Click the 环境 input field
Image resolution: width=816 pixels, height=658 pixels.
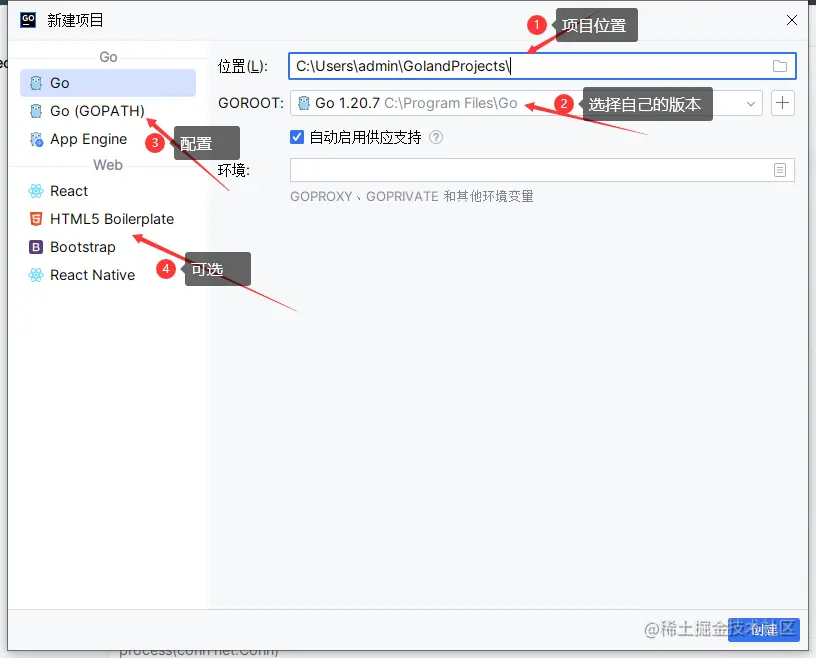pyautogui.click(x=542, y=170)
